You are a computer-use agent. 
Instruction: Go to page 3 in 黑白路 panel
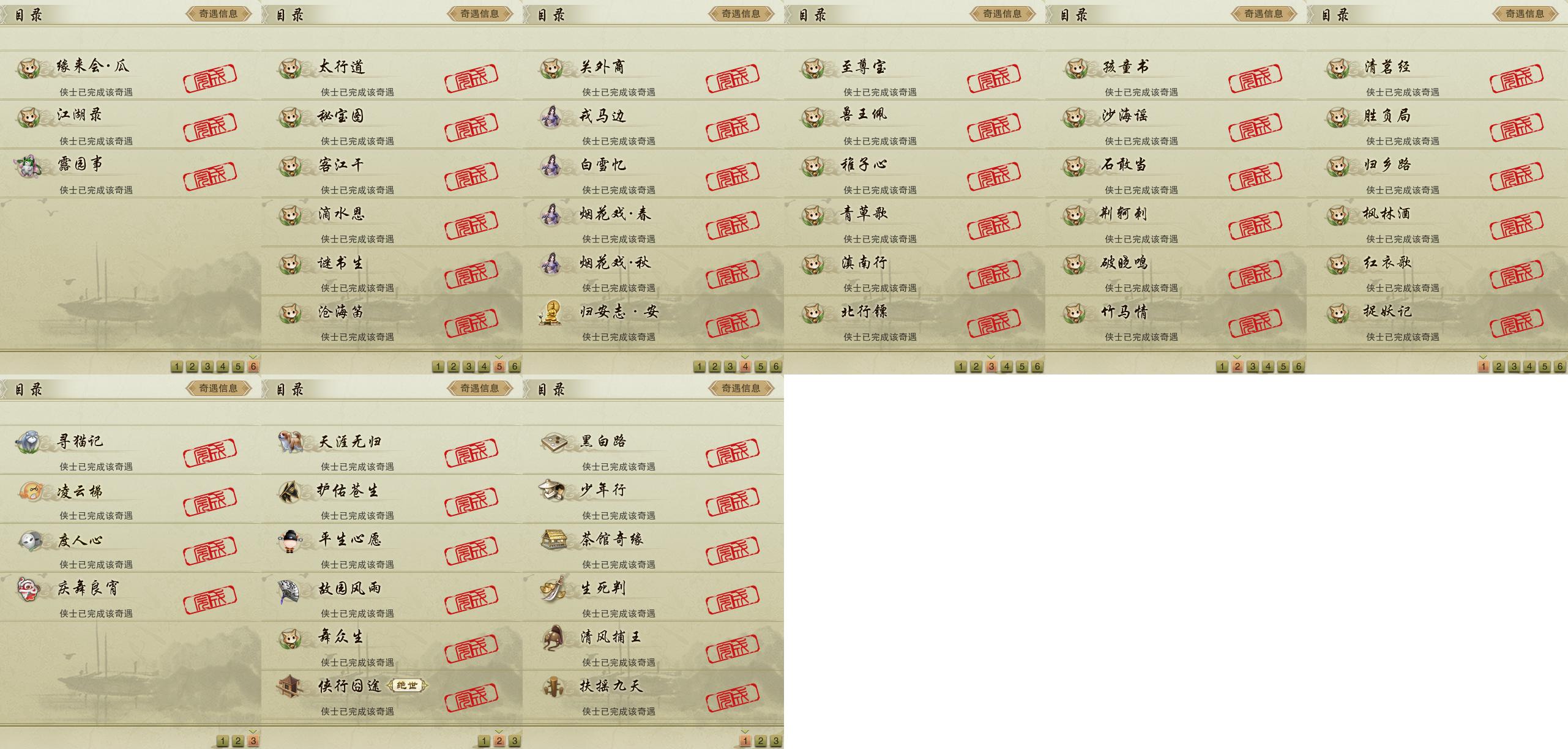point(775,741)
